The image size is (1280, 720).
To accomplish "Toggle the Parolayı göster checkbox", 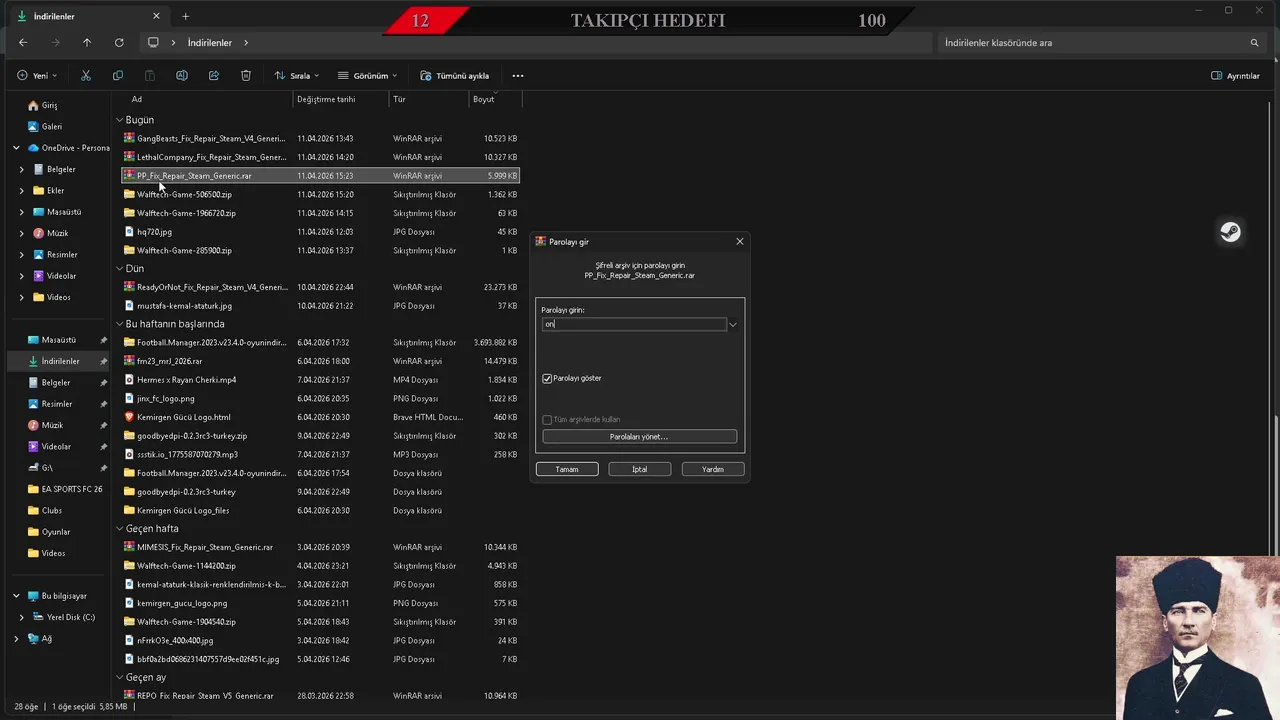I will pos(547,378).
